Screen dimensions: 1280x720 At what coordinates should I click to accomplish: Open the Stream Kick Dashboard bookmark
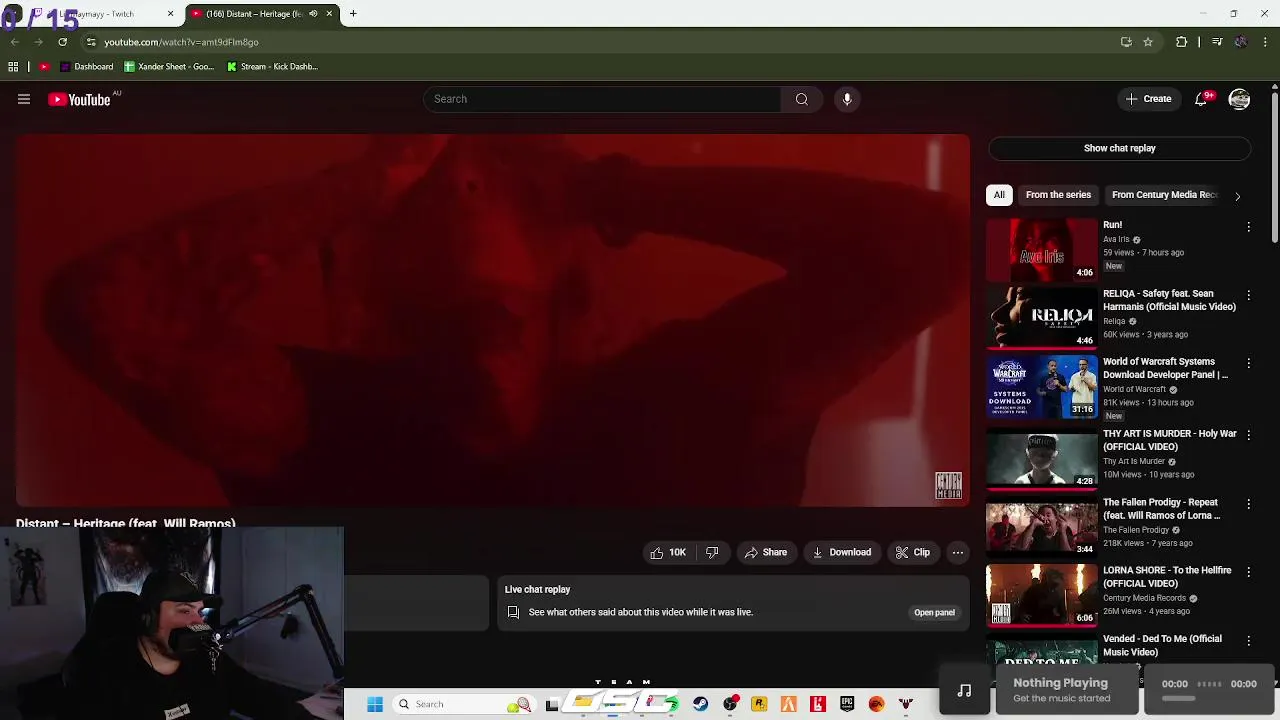[x=272, y=67]
